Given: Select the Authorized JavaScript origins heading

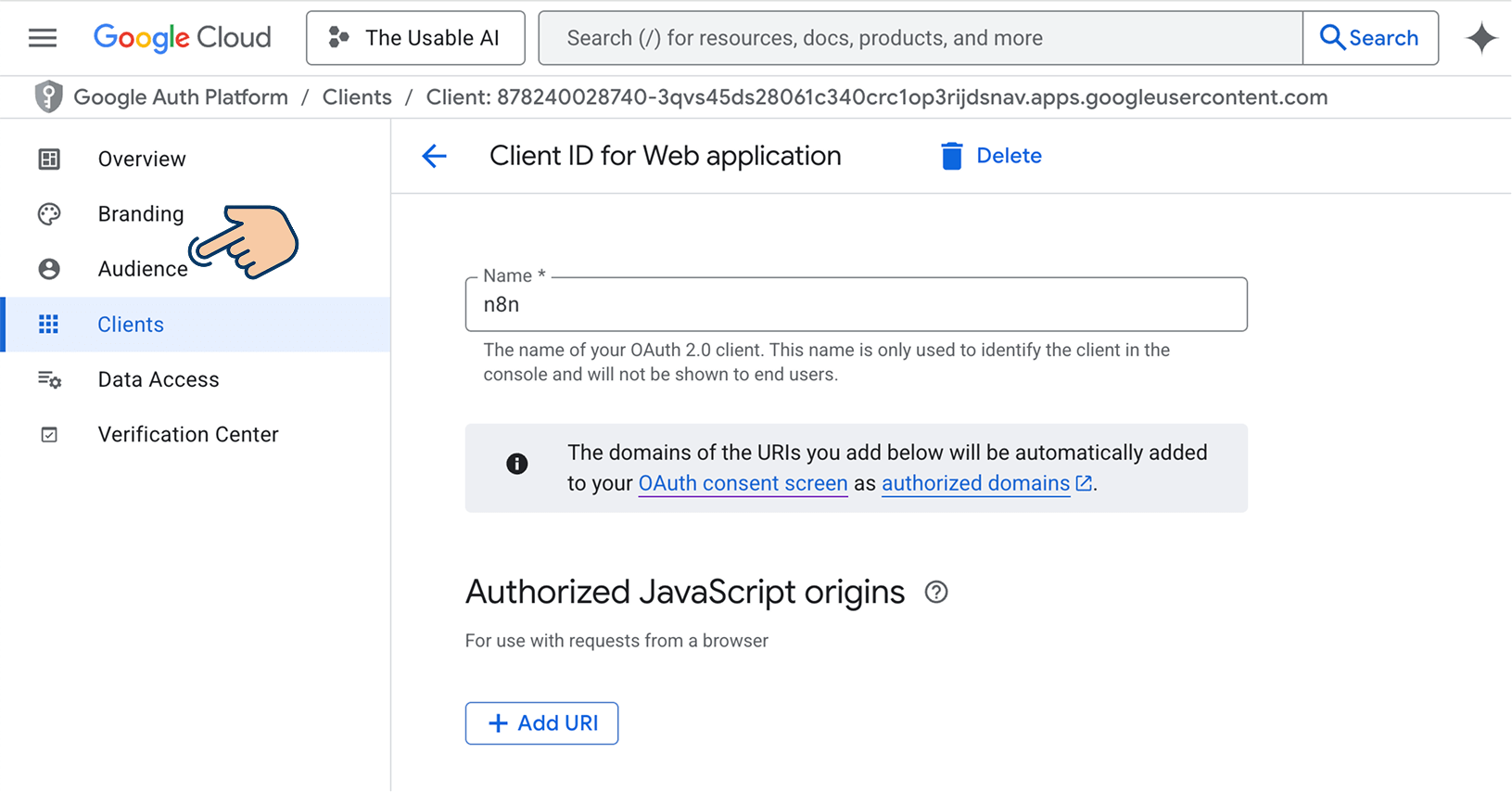Looking at the screenshot, I should pyautogui.click(x=685, y=592).
